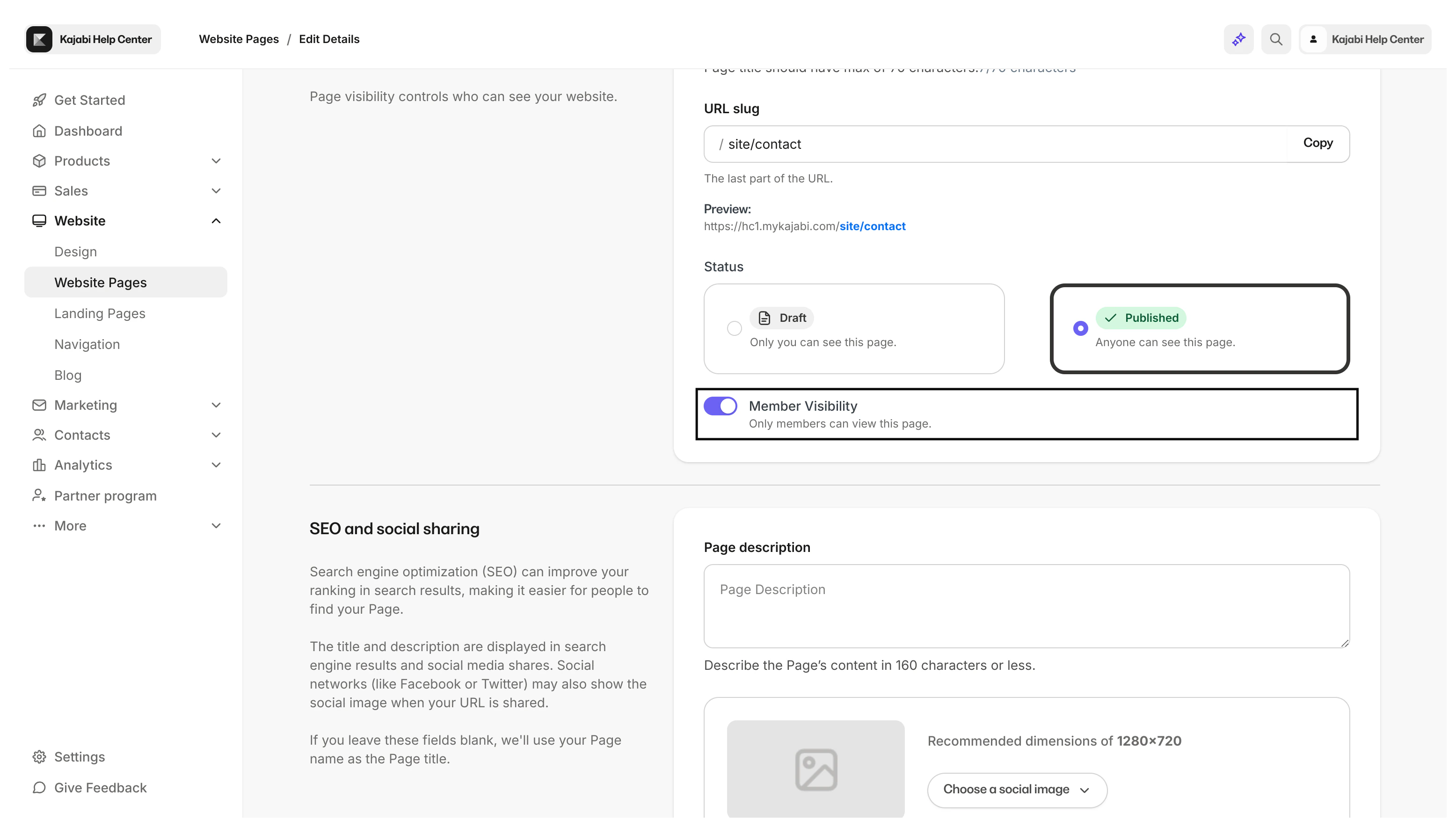Click Website Pages breadcrumb link

click(239, 39)
